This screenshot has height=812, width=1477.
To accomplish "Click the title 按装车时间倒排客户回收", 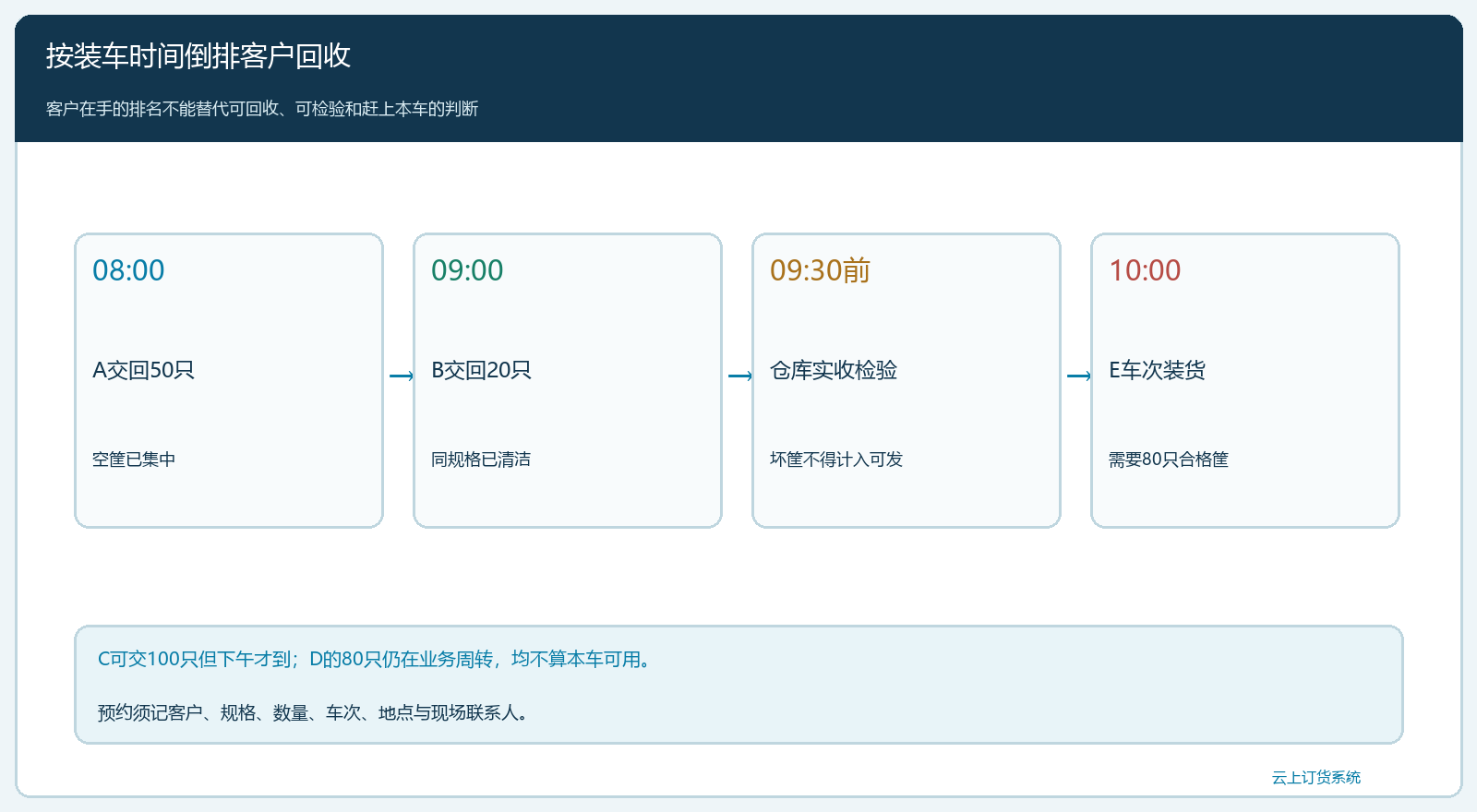I will [198, 56].
